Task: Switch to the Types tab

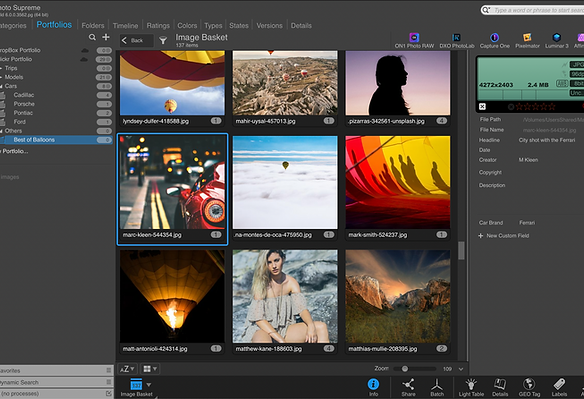Action: [x=213, y=25]
